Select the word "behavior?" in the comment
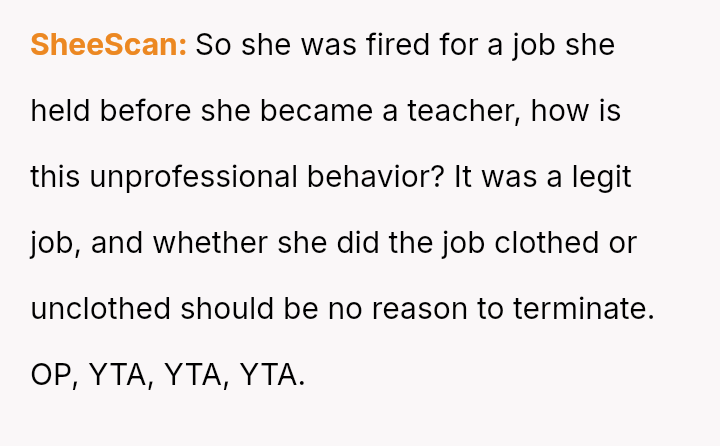This screenshot has height=446, width=720. (375, 177)
